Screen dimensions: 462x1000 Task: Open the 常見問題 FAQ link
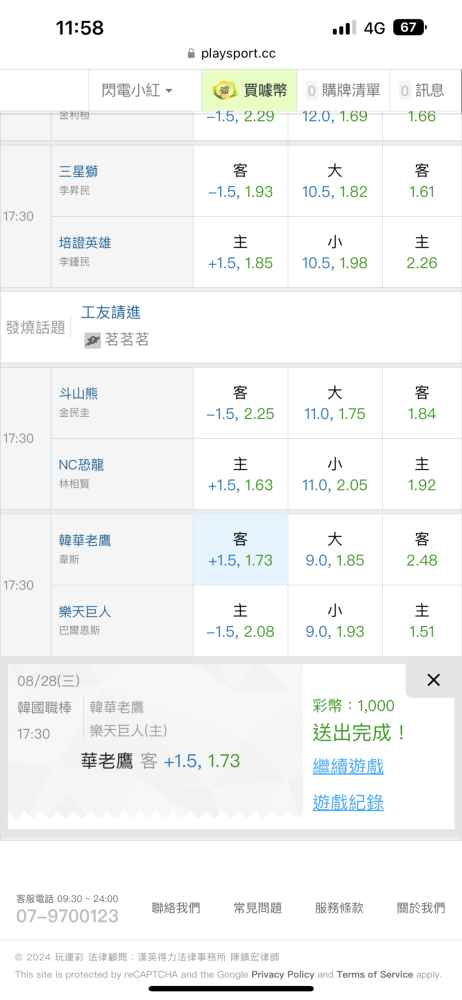pyautogui.click(x=258, y=908)
